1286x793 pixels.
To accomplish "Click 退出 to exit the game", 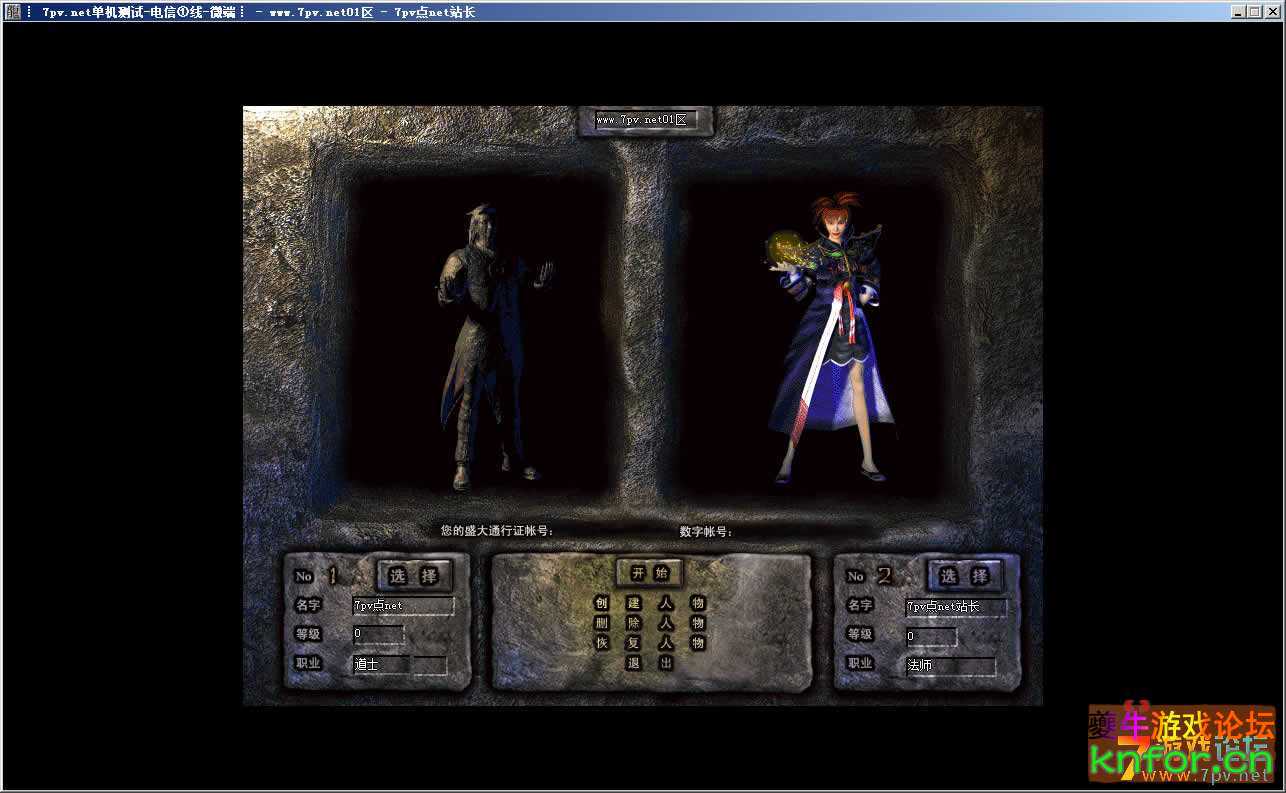I will tap(649, 663).
